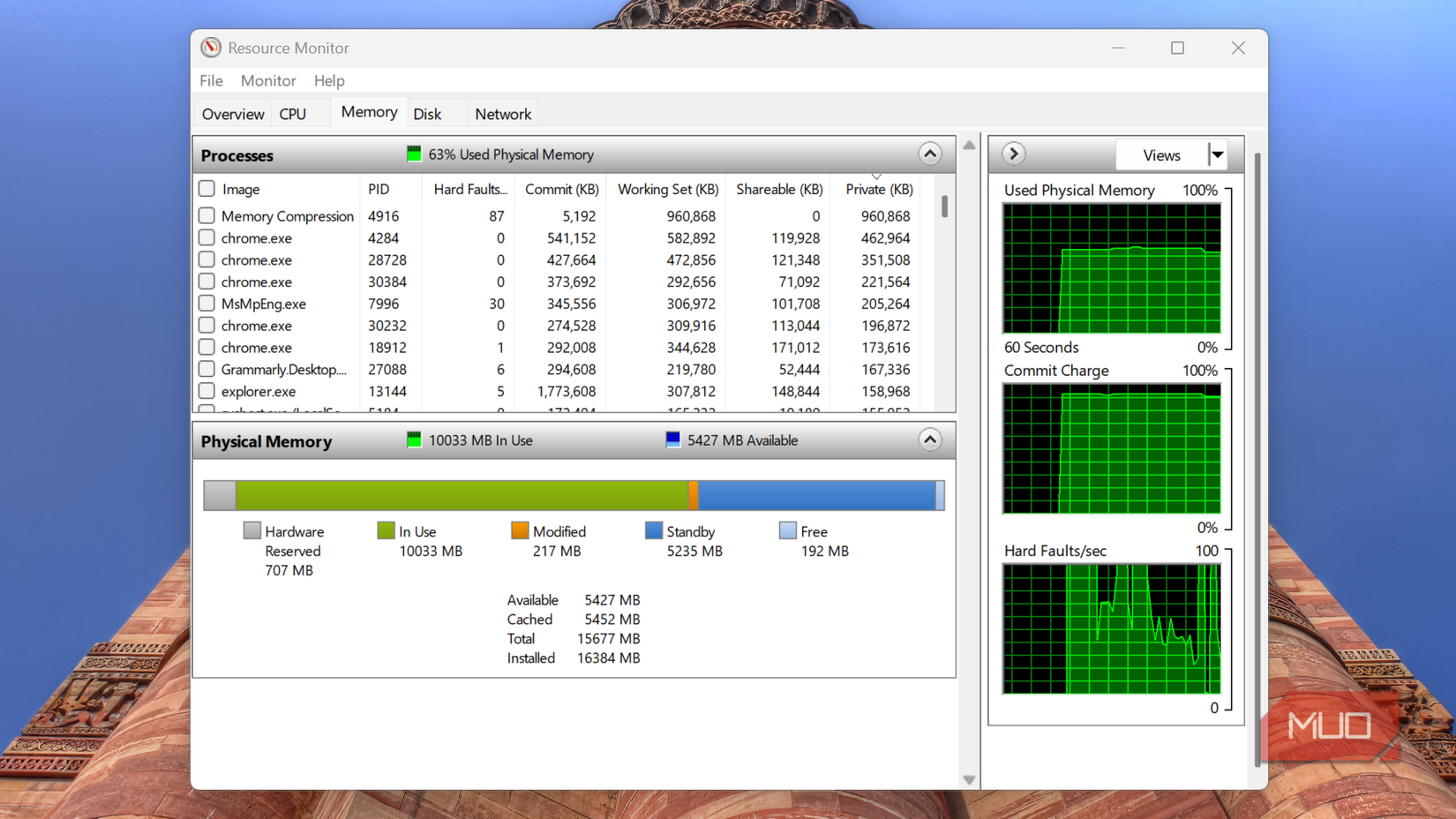This screenshot has height=819, width=1456.
Task: Click the blue Standby segment of memory bar
Action: coord(817,495)
